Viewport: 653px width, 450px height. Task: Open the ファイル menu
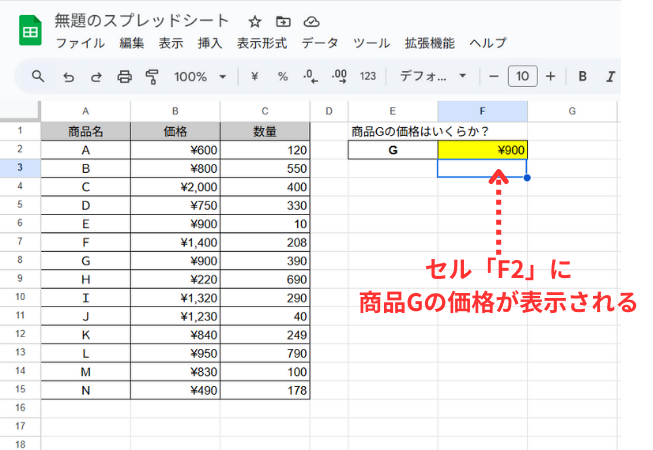78,43
